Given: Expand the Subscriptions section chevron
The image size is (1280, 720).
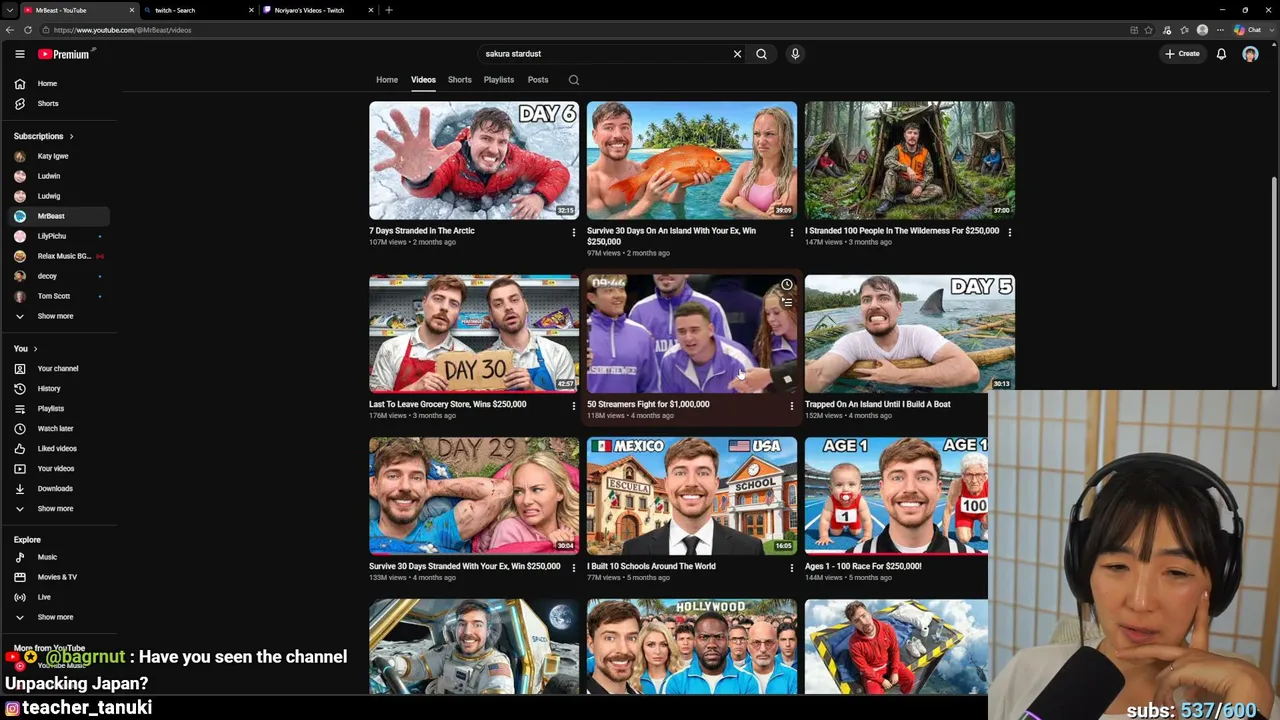Looking at the screenshot, I should (71, 136).
